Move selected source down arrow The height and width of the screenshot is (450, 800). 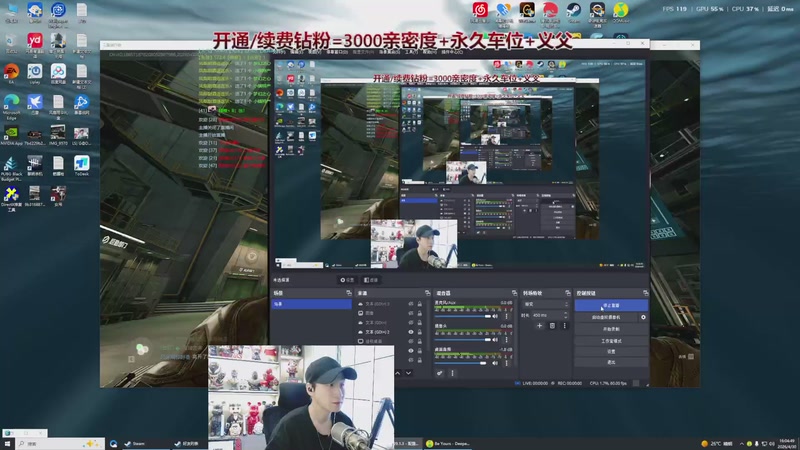[x=408, y=373]
